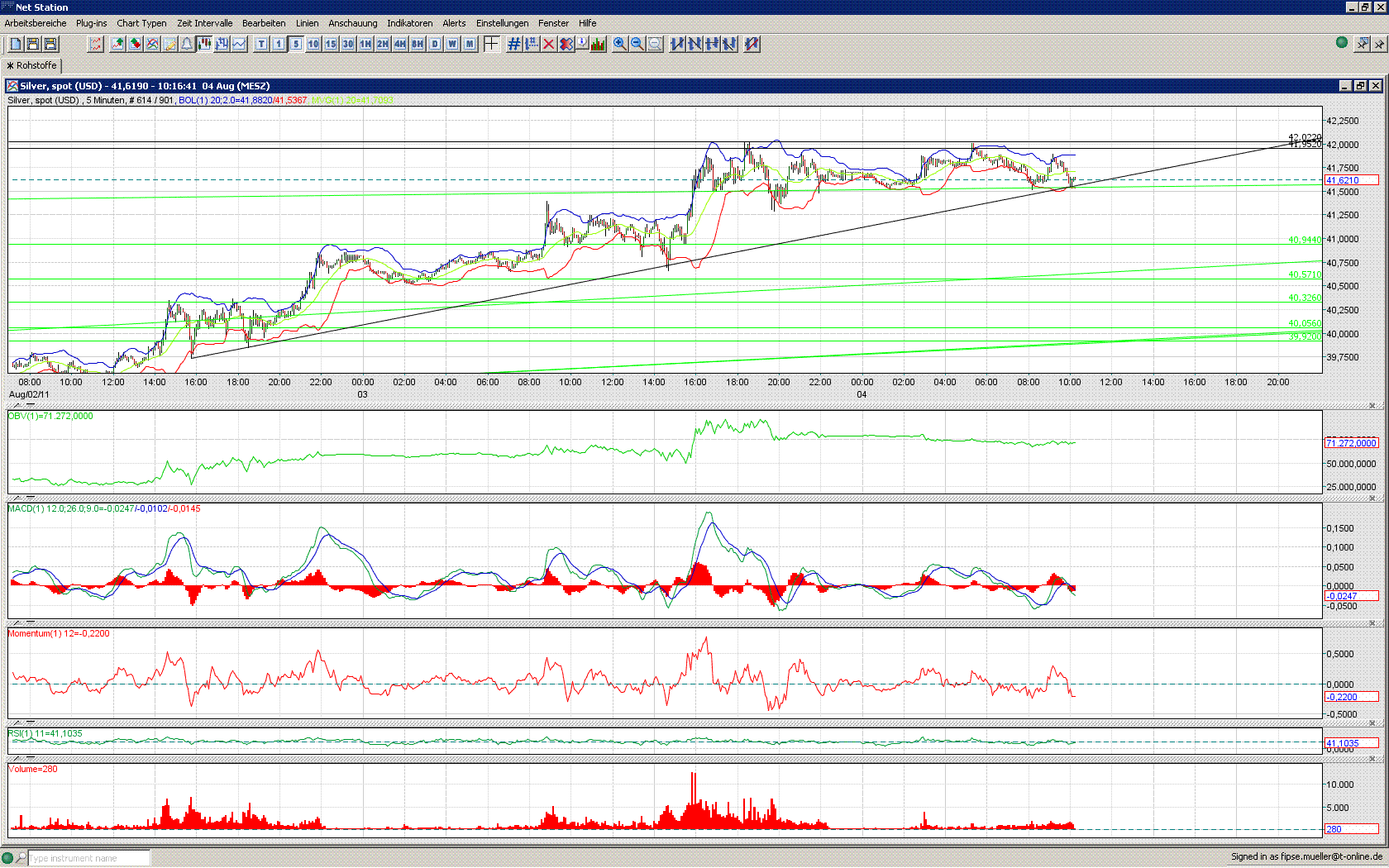Open the Fenster menu

[x=553, y=23]
